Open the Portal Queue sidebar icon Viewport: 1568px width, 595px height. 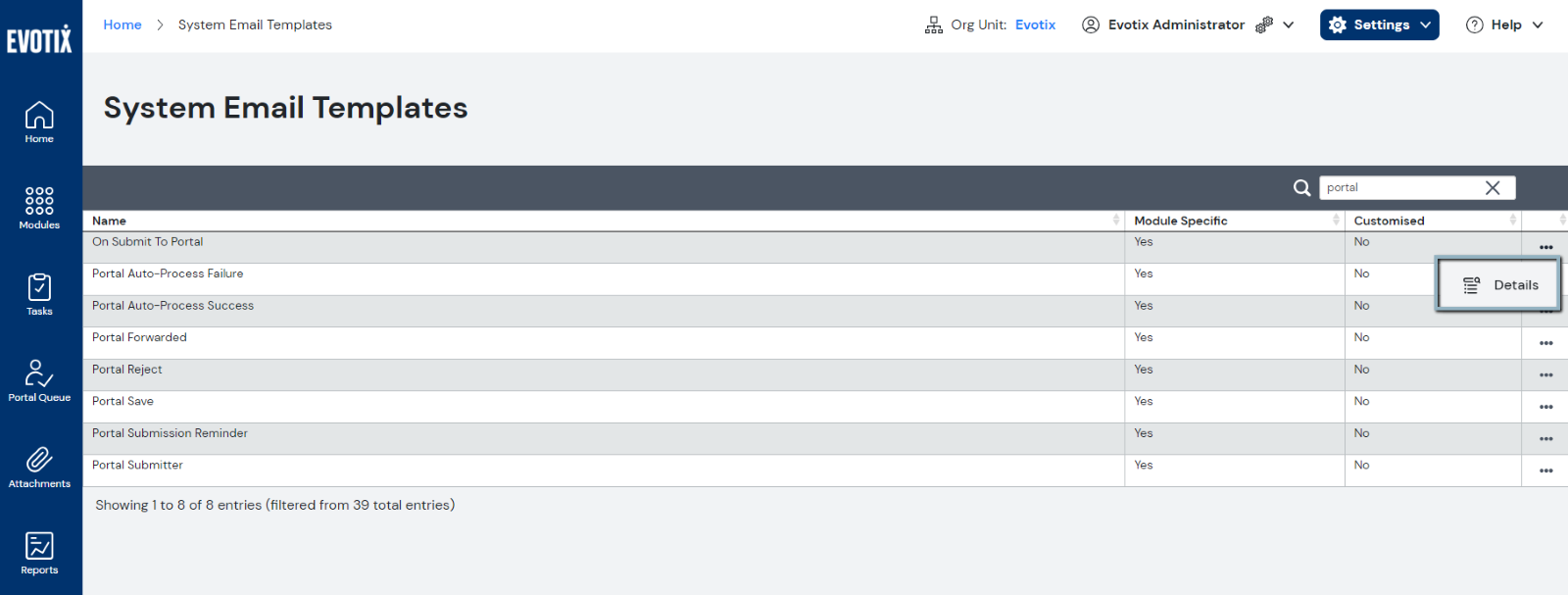pyautogui.click(x=38, y=375)
